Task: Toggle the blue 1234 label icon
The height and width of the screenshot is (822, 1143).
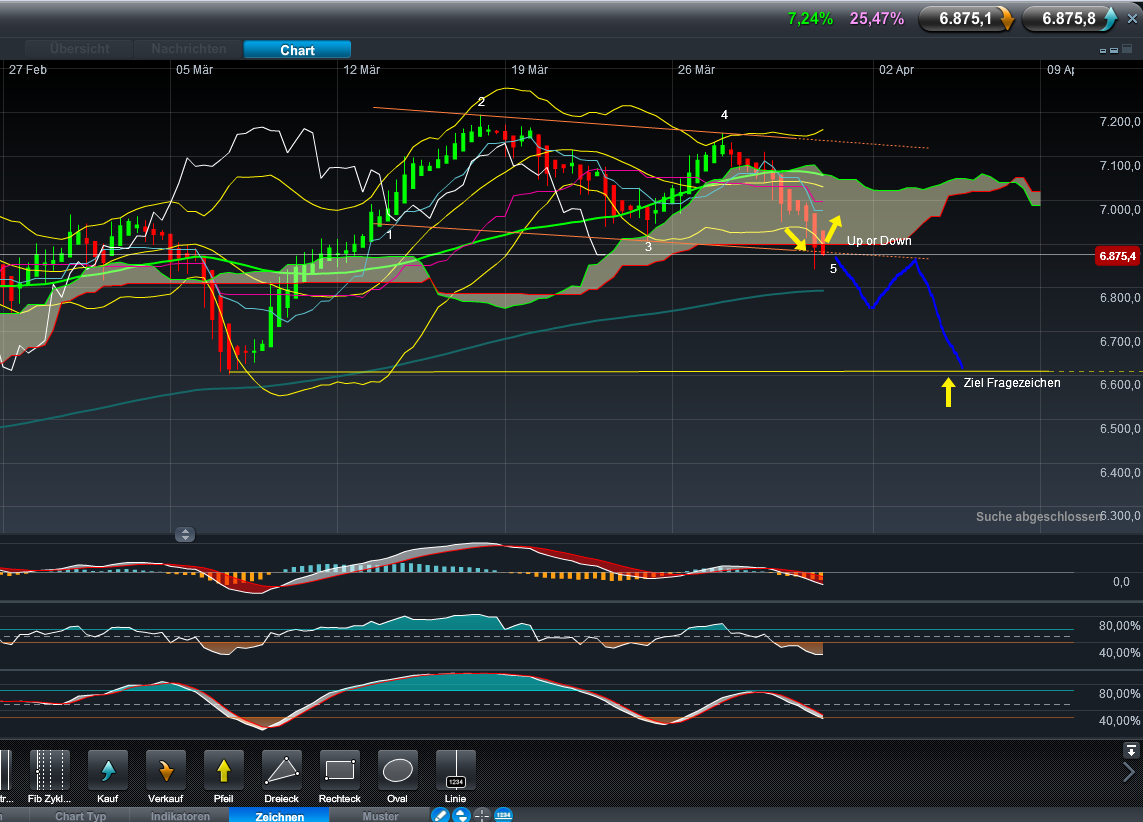Action: pyautogui.click(x=503, y=815)
